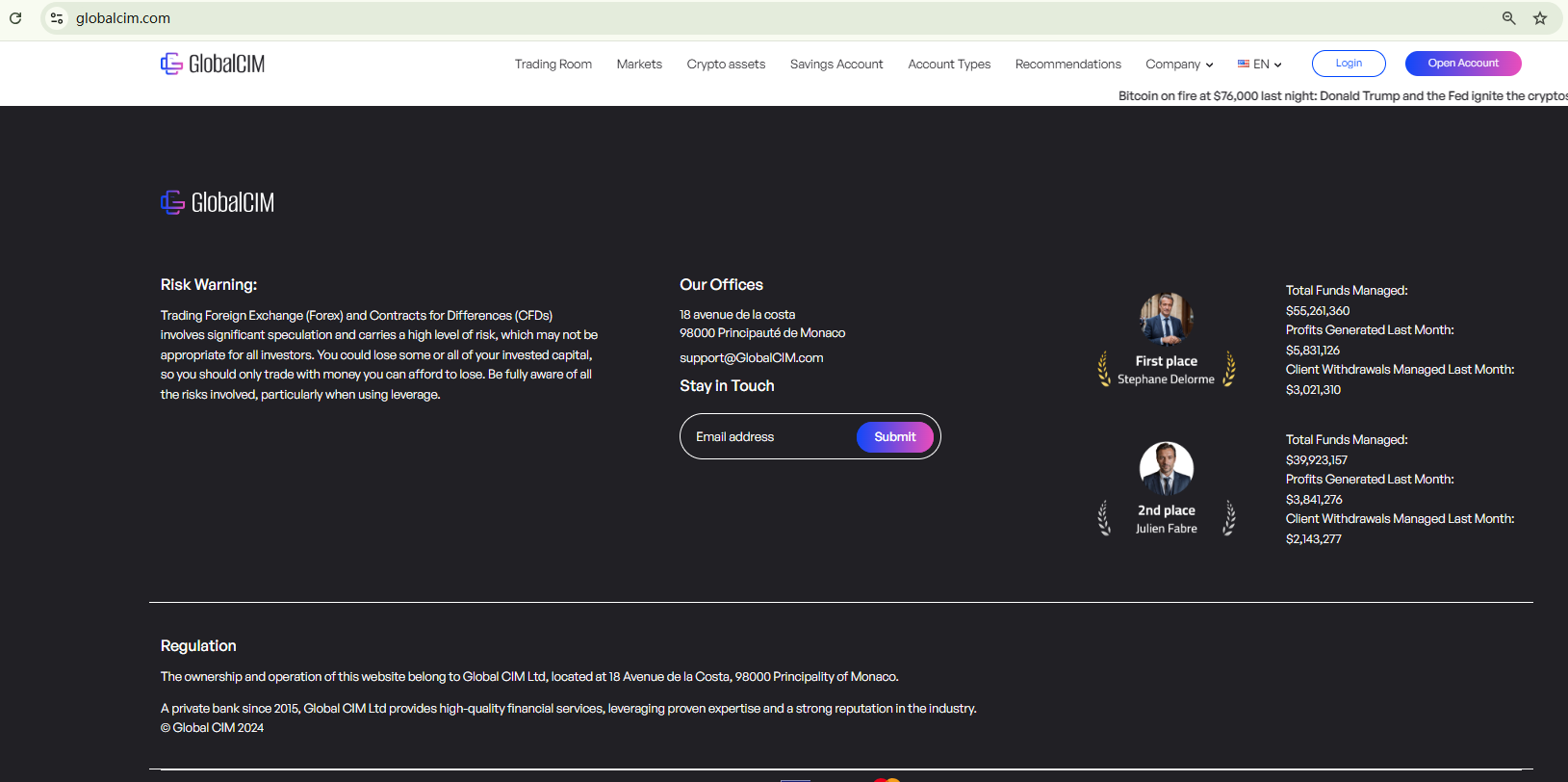Open the Crypto assets section
This screenshot has width=1568, height=782.
[726, 65]
